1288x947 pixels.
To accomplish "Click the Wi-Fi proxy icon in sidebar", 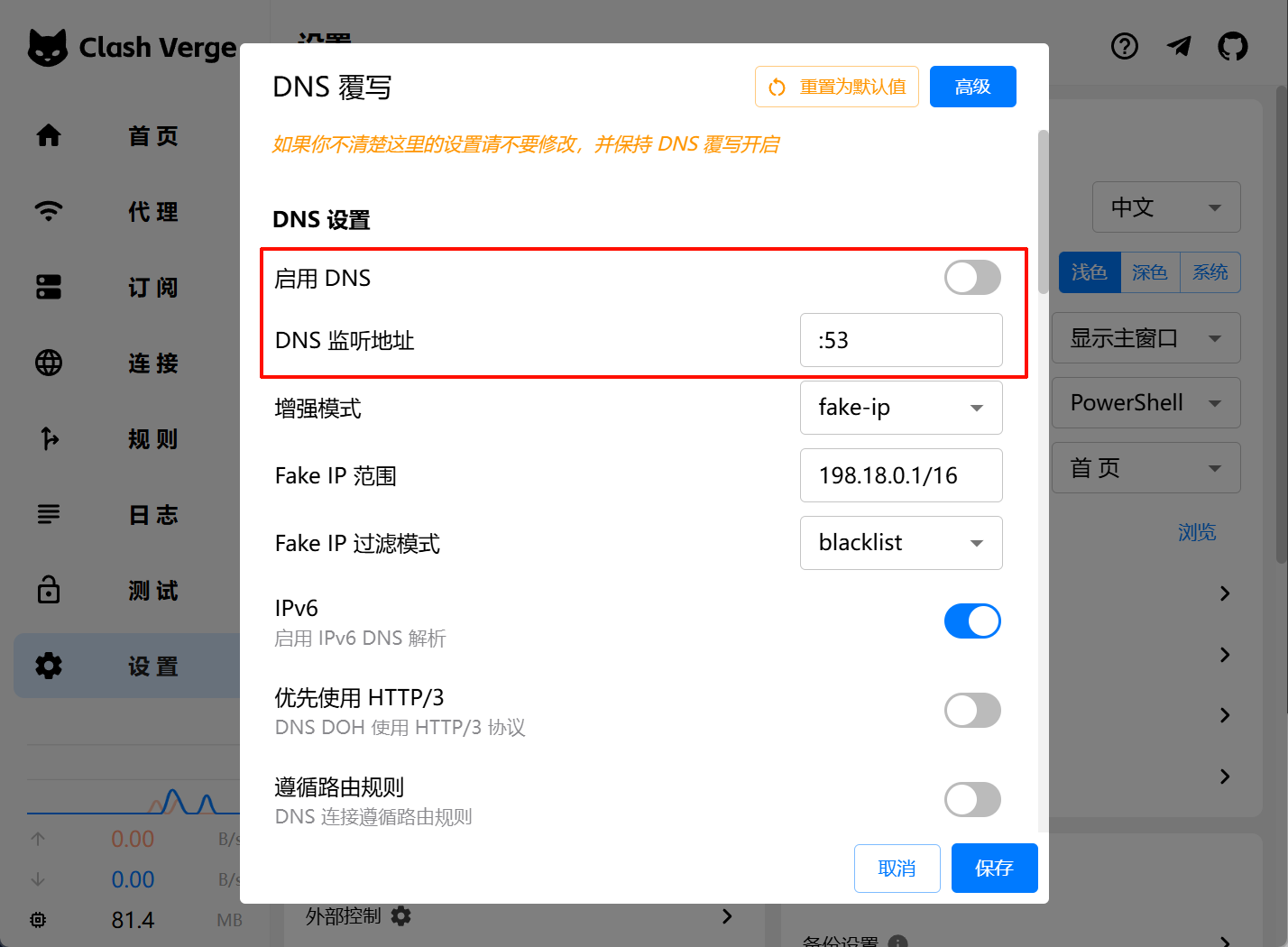I will coord(49,211).
